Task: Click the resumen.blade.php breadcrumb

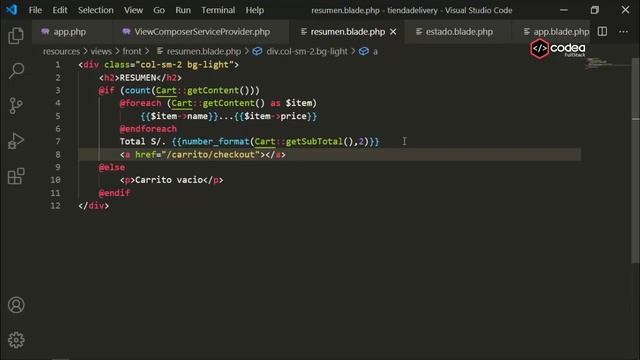Action: tap(199, 51)
